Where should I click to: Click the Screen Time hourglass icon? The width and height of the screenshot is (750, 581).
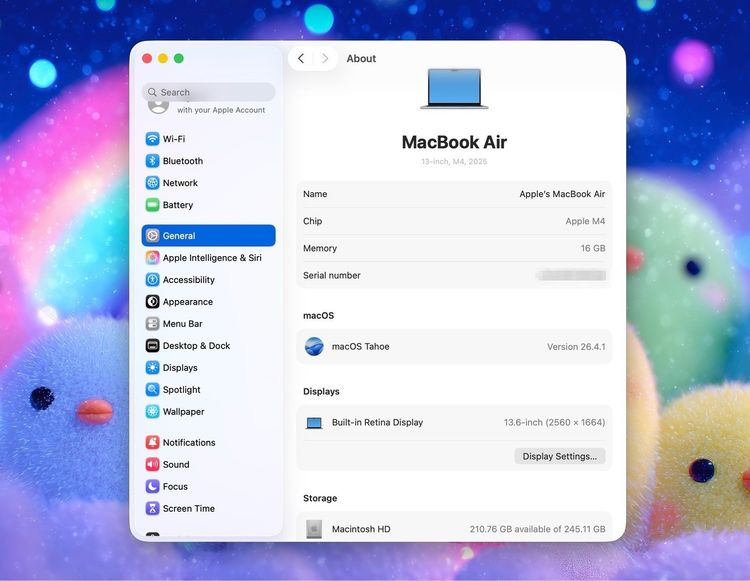click(x=152, y=508)
